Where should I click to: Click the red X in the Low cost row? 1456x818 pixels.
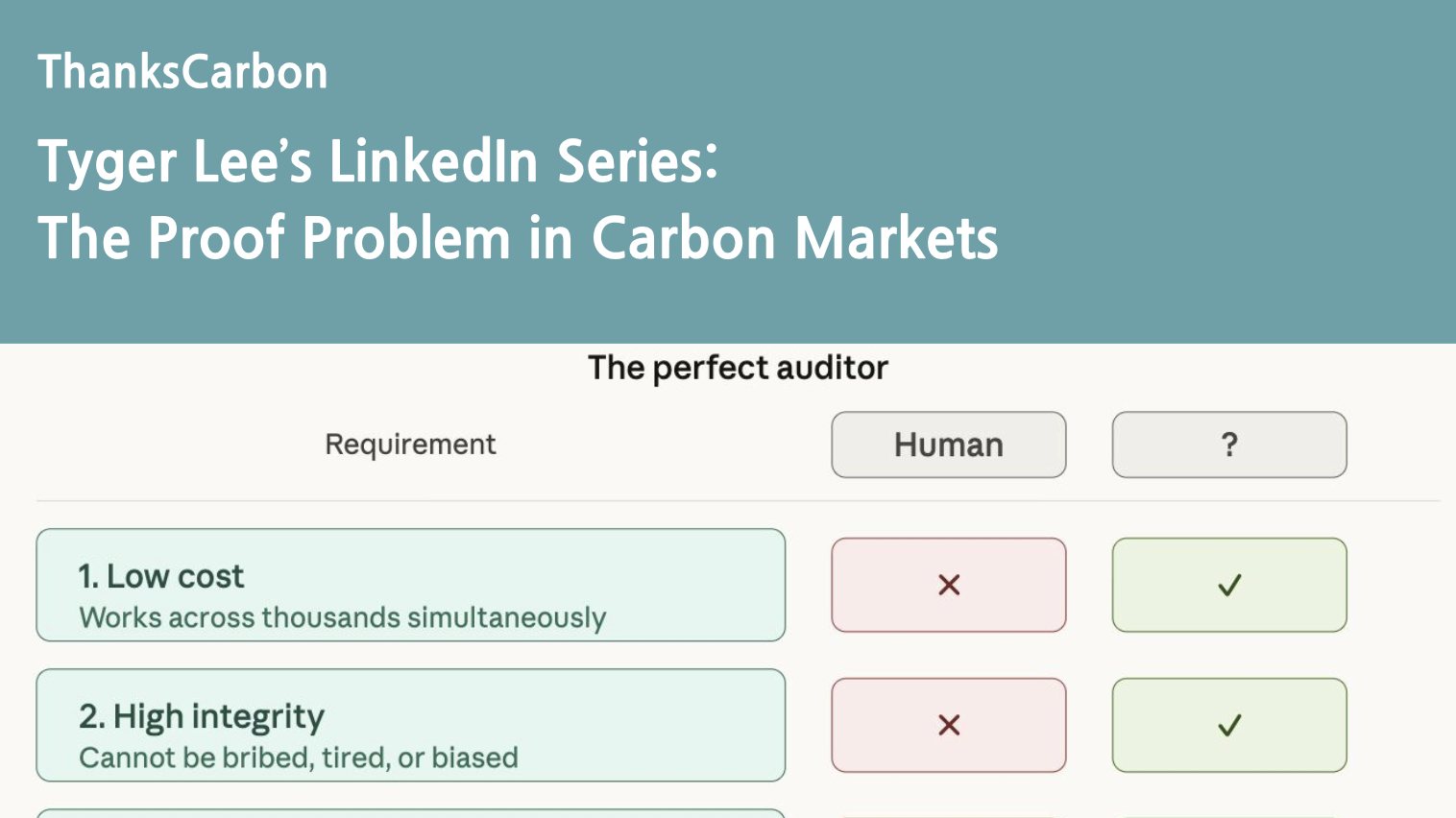(x=949, y=585)
